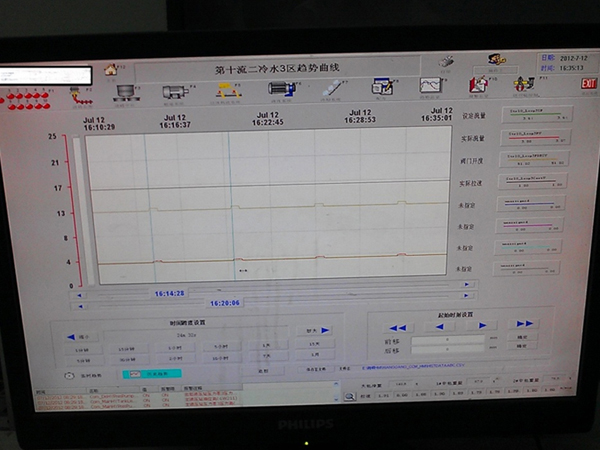Open the tundish/ladle overview icon

pos(126,94)
